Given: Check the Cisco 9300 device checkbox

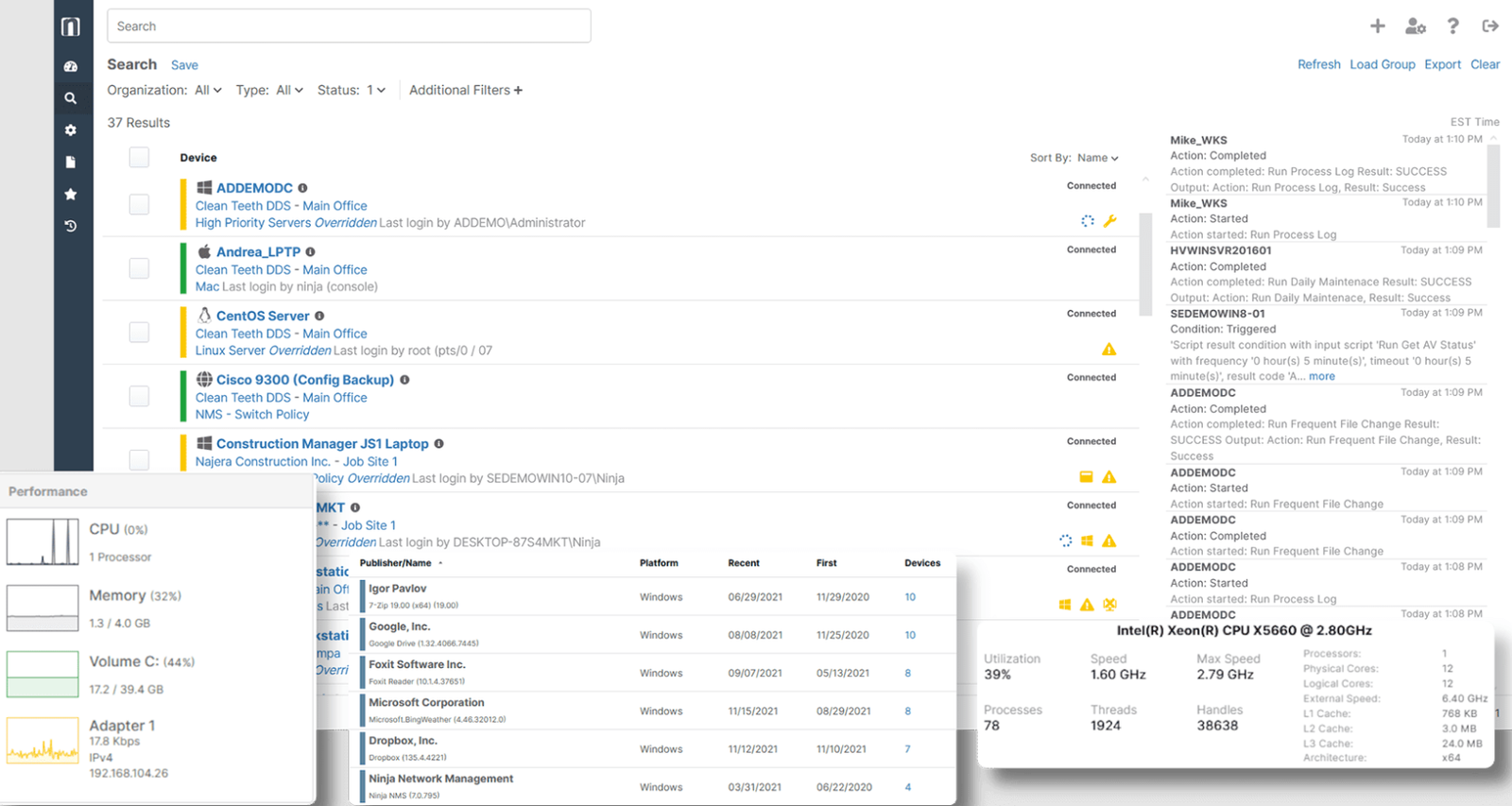Looking at the screenshot, I should click(x=139, y=396).
